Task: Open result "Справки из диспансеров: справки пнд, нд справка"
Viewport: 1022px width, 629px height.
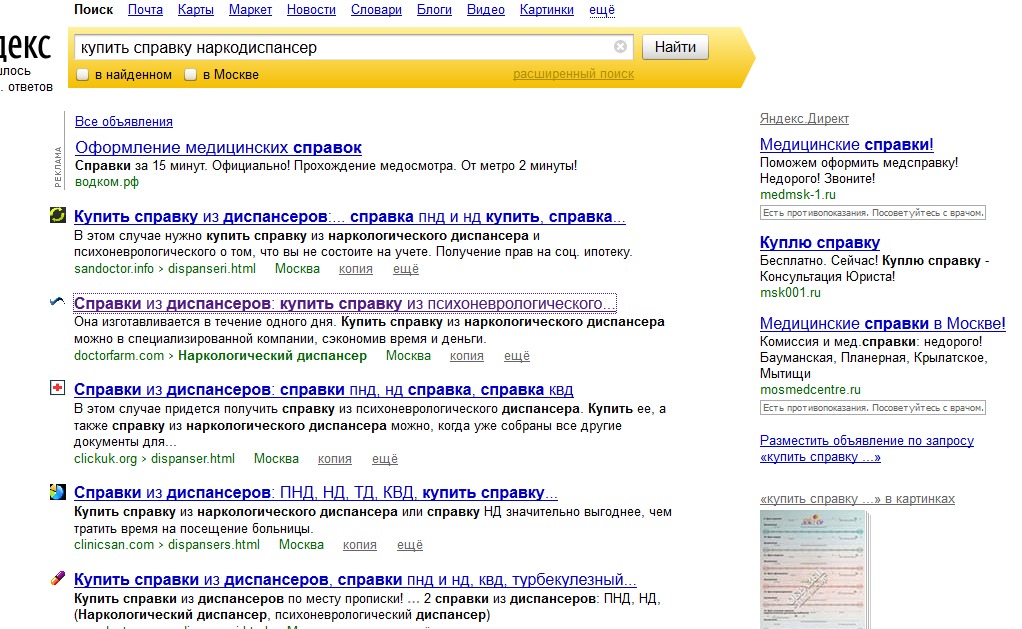Action: pyautogui.click(x=323, y=390)
